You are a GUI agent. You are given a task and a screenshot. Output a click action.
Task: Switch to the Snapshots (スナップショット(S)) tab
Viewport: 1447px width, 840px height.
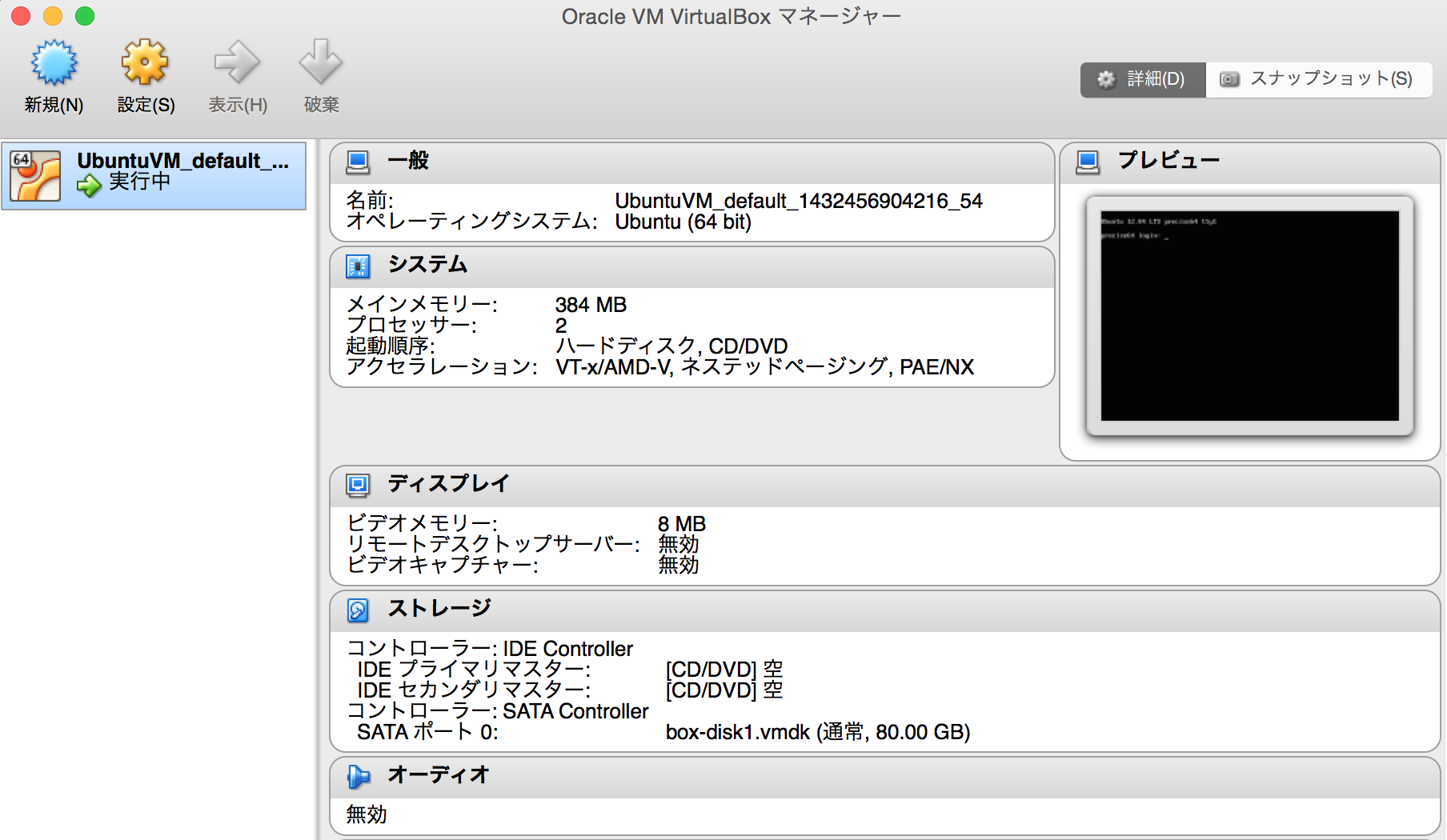pos(1318,79)
